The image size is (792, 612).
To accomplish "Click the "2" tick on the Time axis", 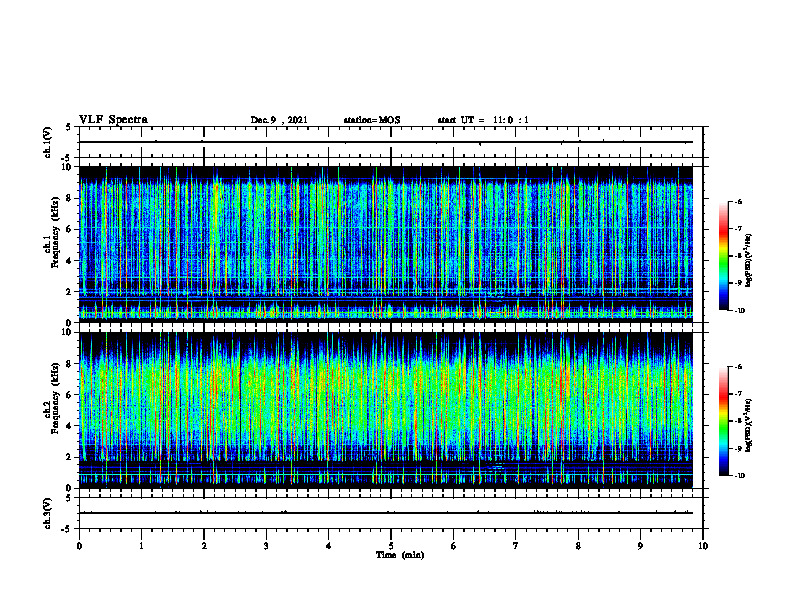I will click(x=204, y=546).
